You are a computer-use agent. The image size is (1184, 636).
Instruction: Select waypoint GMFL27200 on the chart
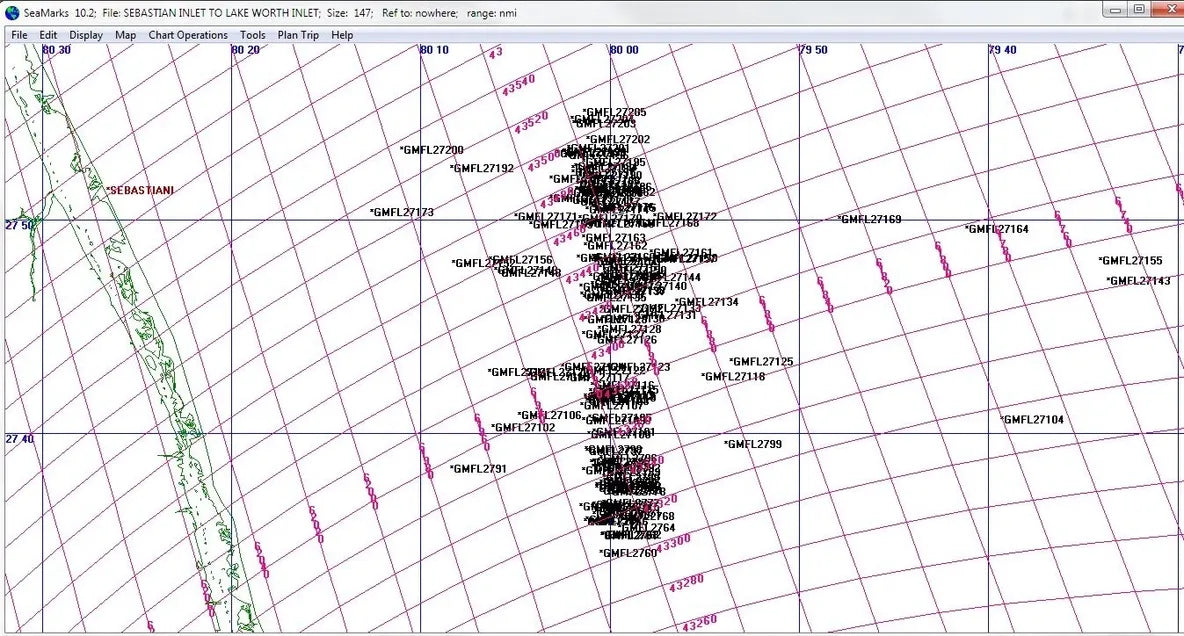tap(432, 150)
